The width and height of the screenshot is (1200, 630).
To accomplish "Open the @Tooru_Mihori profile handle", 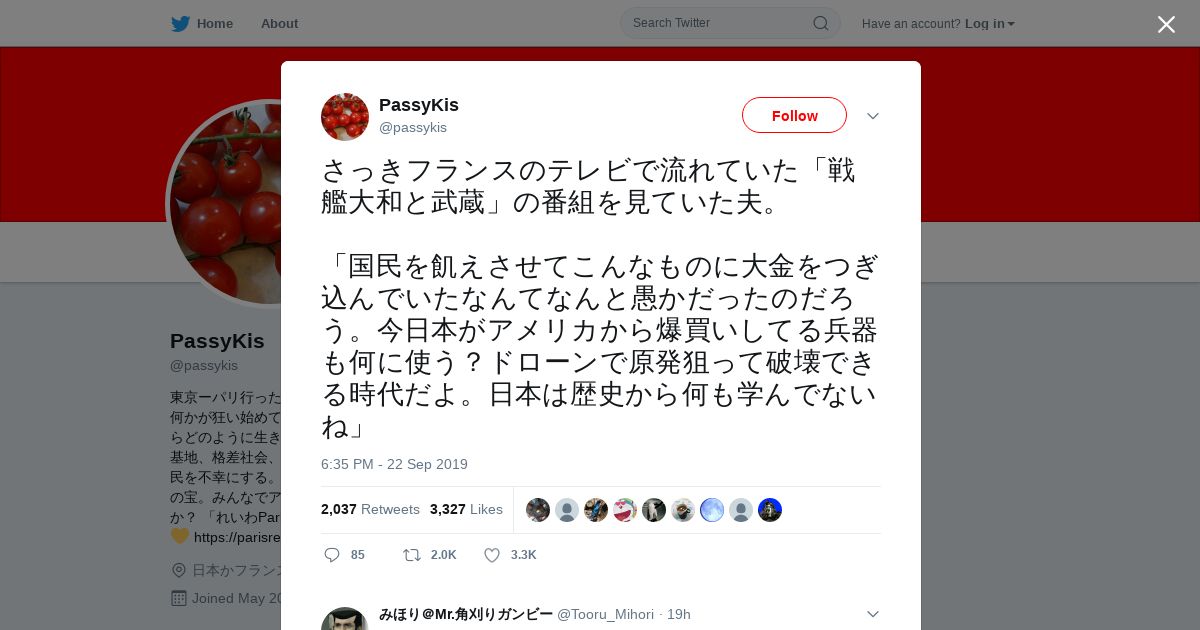I will point(605,614).
